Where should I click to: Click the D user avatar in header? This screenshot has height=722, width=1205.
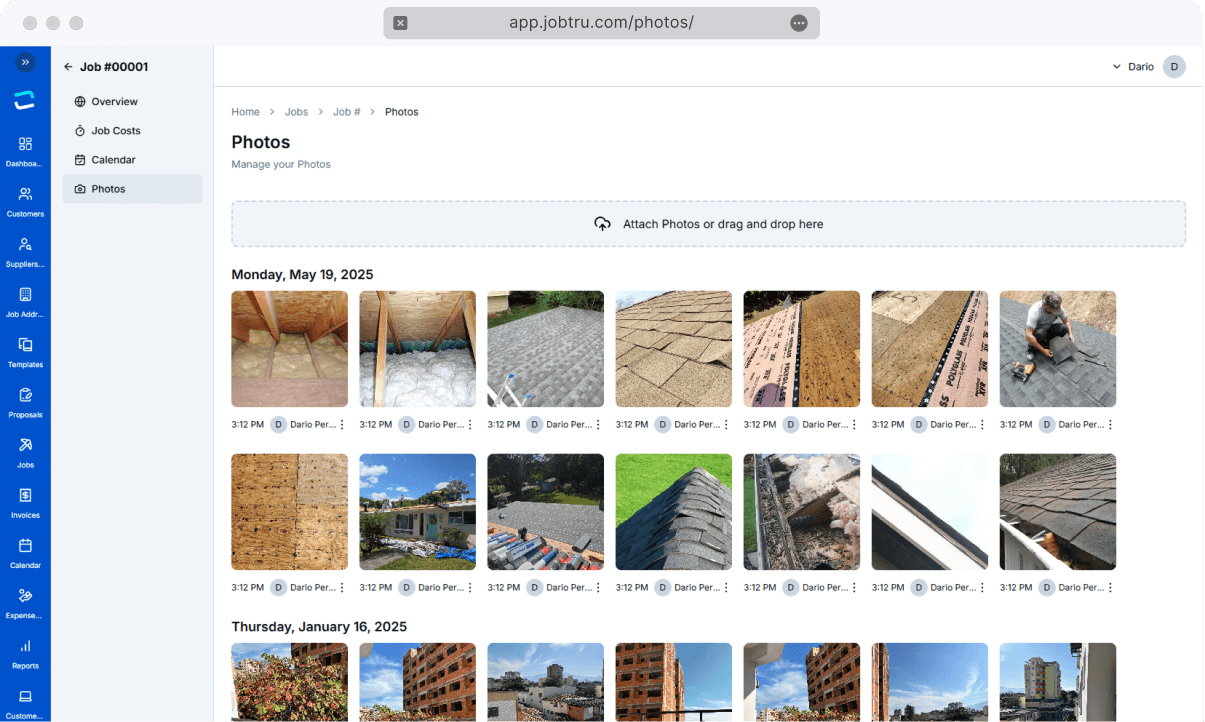coord(1174,67)
